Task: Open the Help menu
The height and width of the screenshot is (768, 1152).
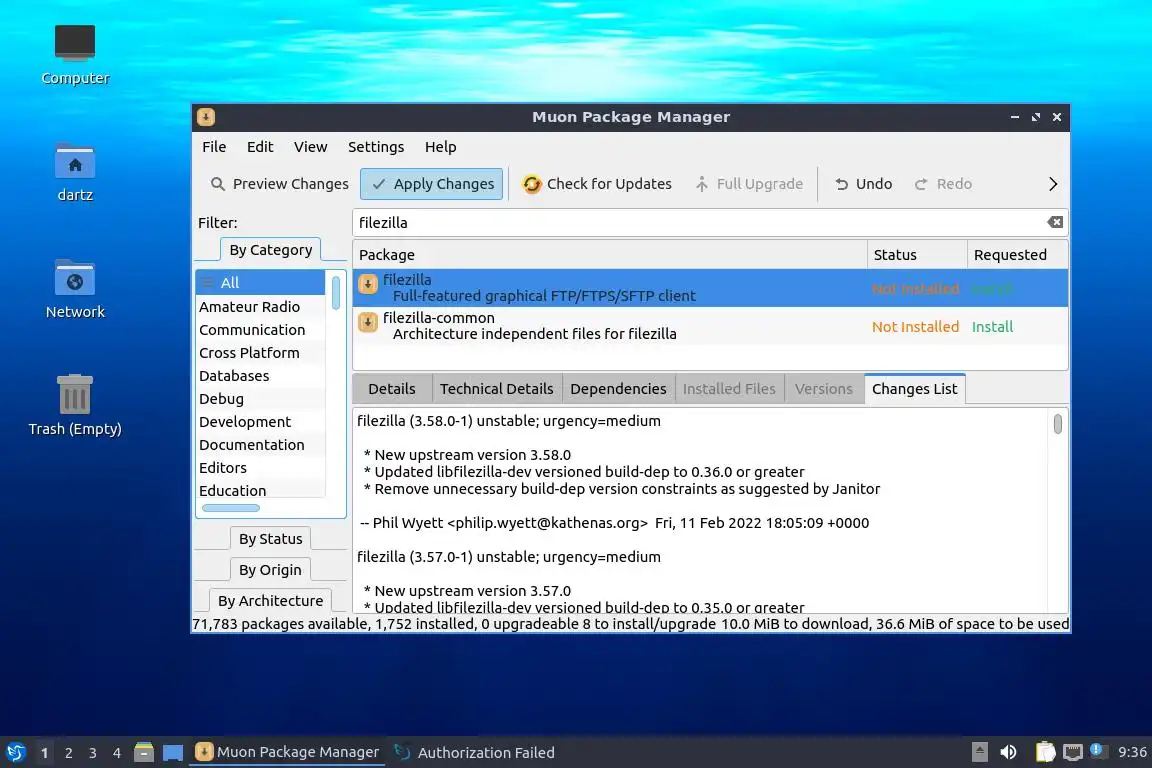Action: click(440, 147)
